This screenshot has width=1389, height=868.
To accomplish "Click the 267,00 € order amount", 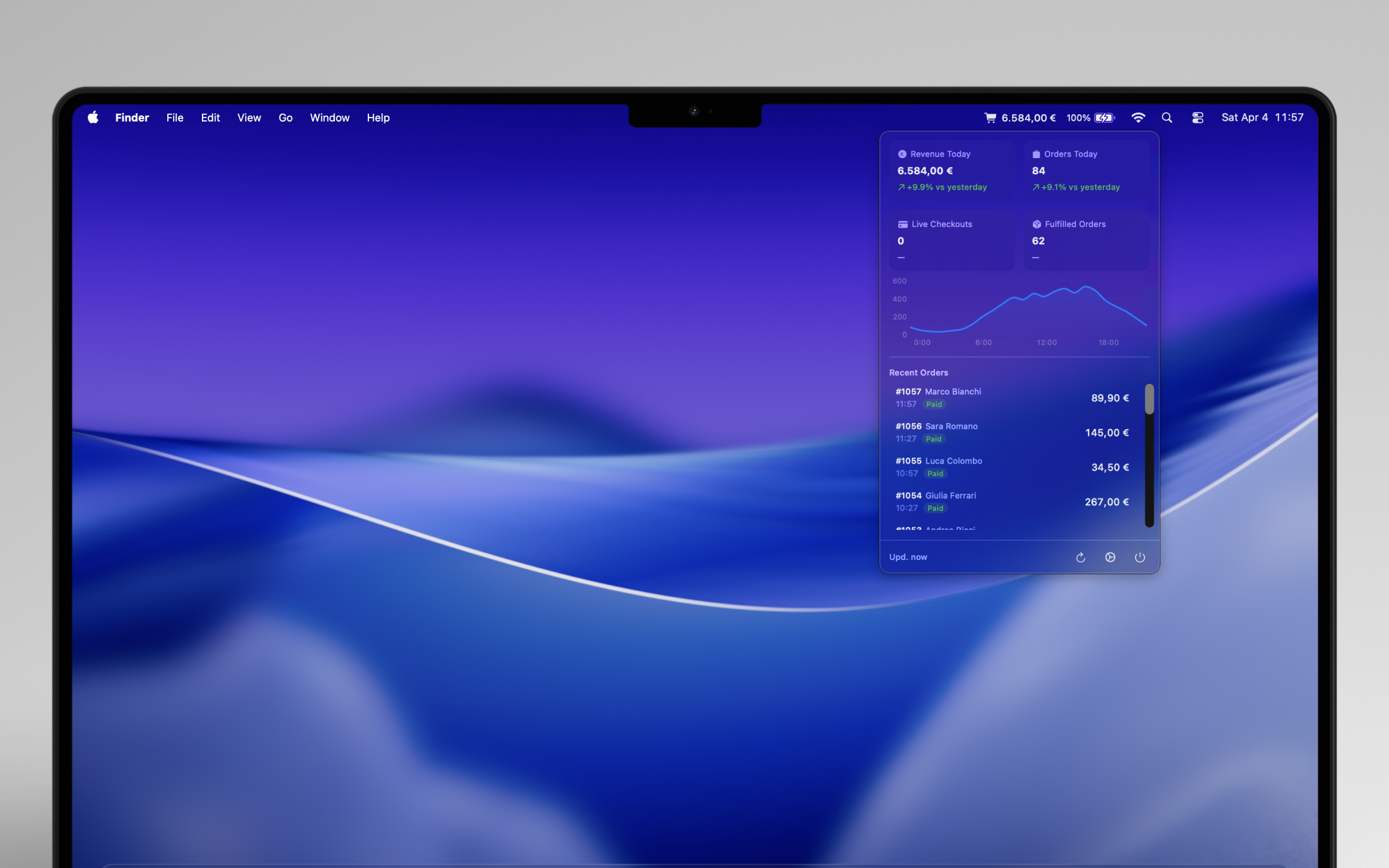I will coord(1107,502).
